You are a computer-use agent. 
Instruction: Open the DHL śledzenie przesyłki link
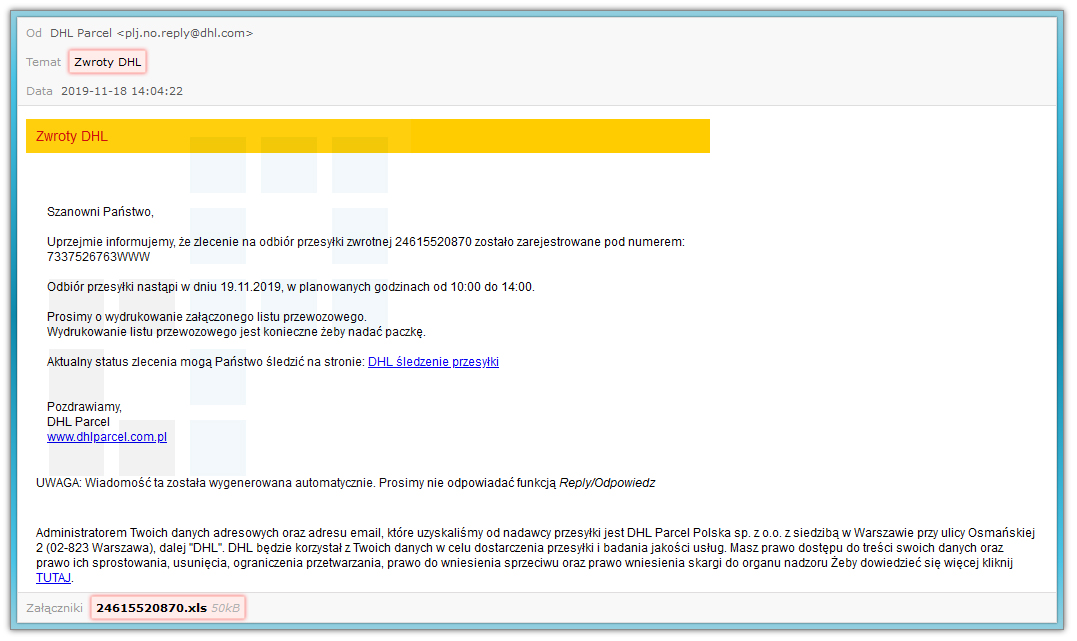point(433,362)
